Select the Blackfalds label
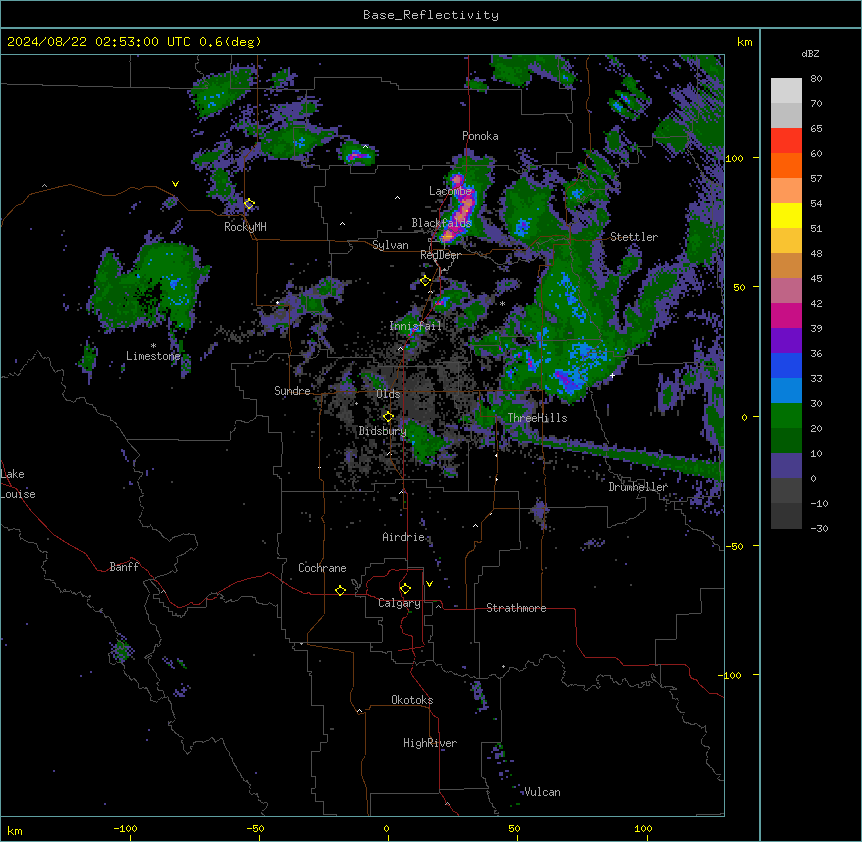The height and width of the screenshot is (842, 862). coord(441,223)
